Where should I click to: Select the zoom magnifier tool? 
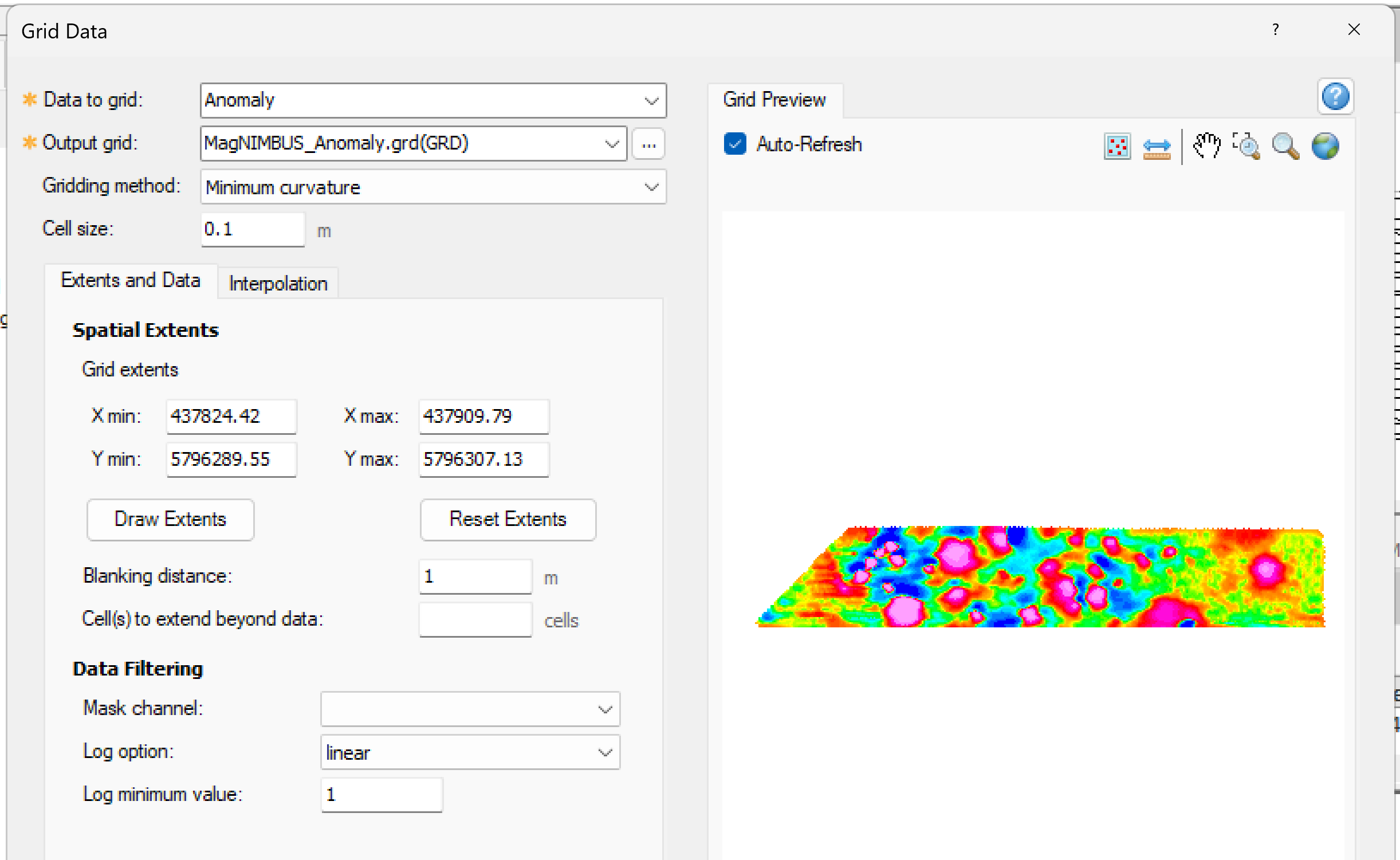tap(1286, 147)
